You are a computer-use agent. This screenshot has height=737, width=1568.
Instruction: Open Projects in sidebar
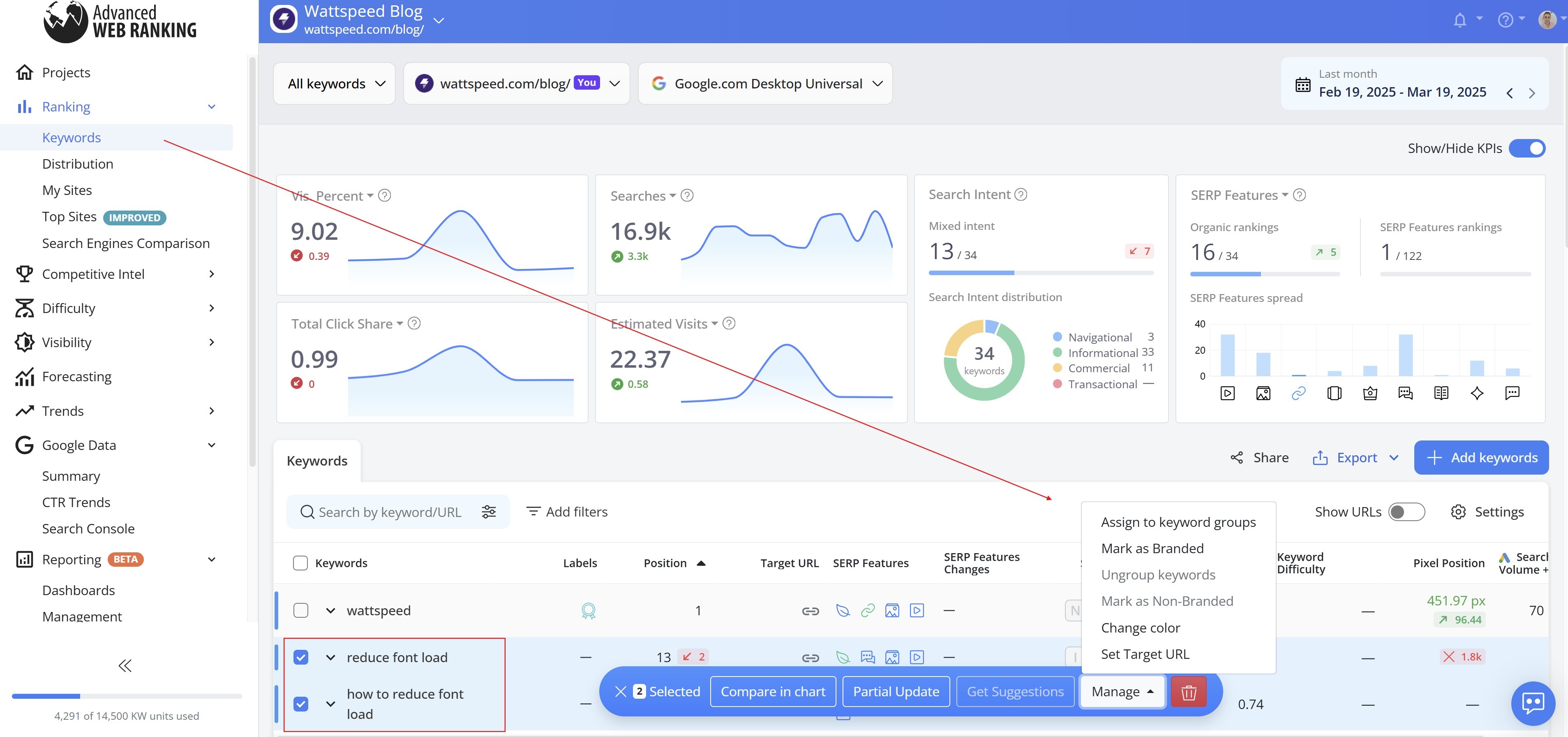(x=66, y=72)
